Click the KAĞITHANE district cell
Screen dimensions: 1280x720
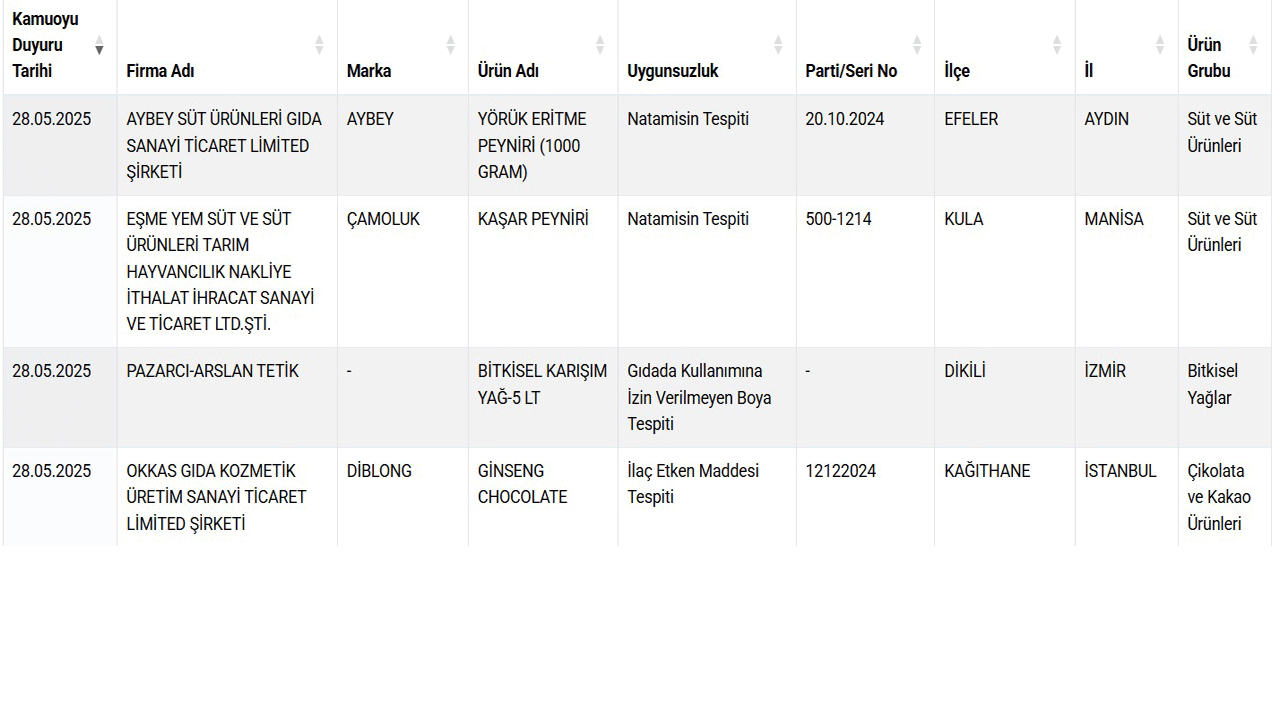click(x=987, y=471)
